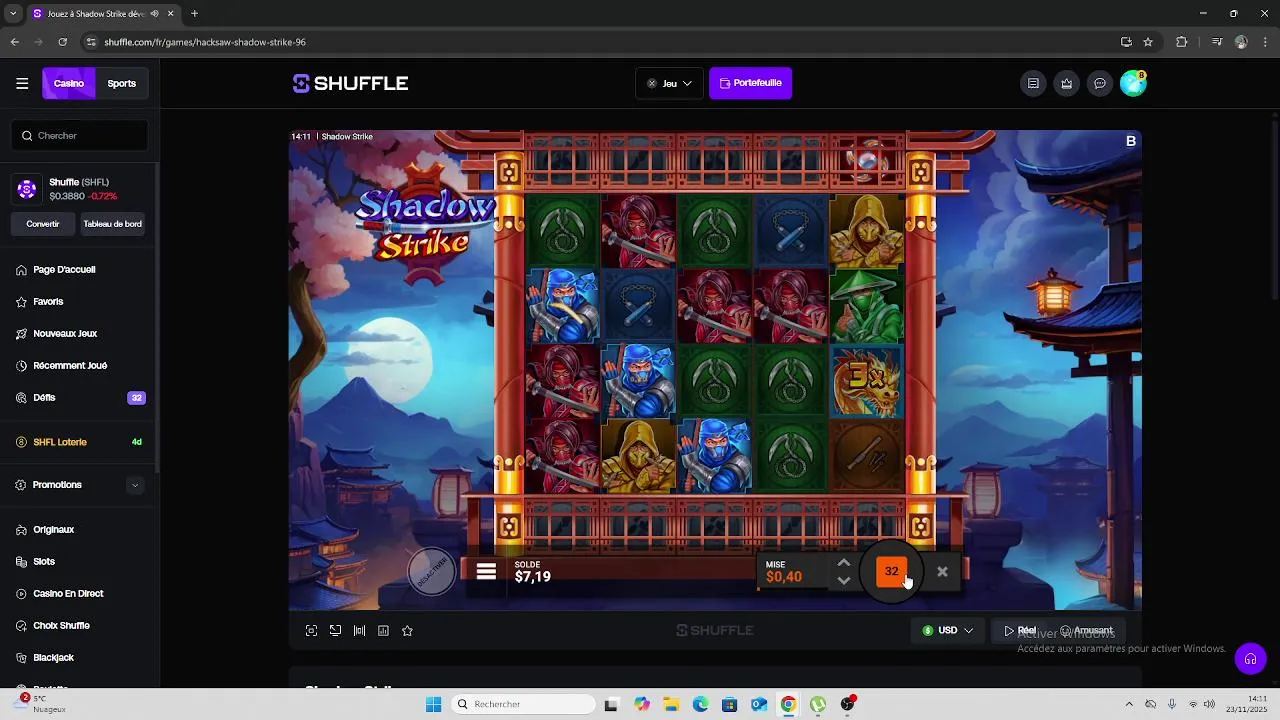The height and width of the screenshot is (720, 1280).
Task: Mute the Shadow Strike tab audio
Action: pos(155,14)
